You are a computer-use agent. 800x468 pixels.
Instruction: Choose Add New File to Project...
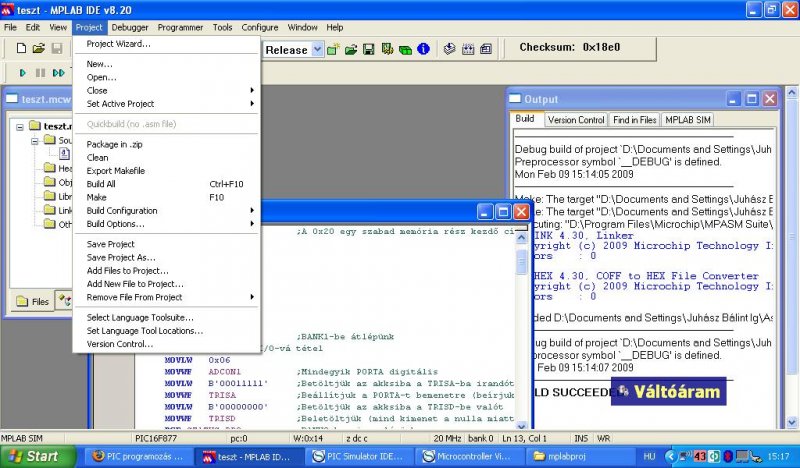click(166, 284)
